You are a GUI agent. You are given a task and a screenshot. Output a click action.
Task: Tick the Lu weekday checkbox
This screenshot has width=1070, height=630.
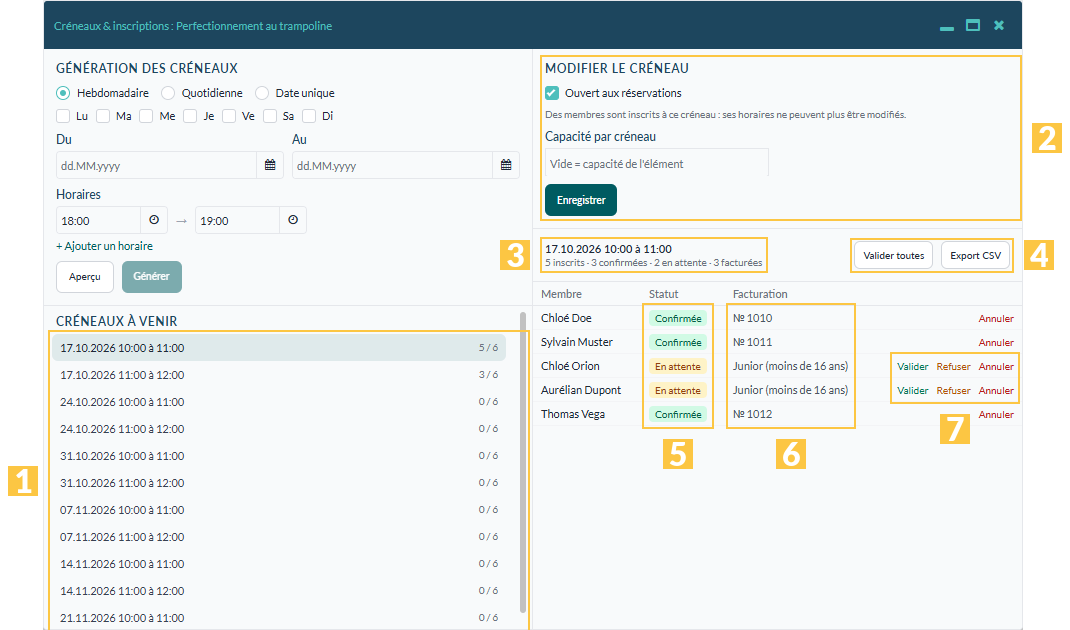(63, 116)
